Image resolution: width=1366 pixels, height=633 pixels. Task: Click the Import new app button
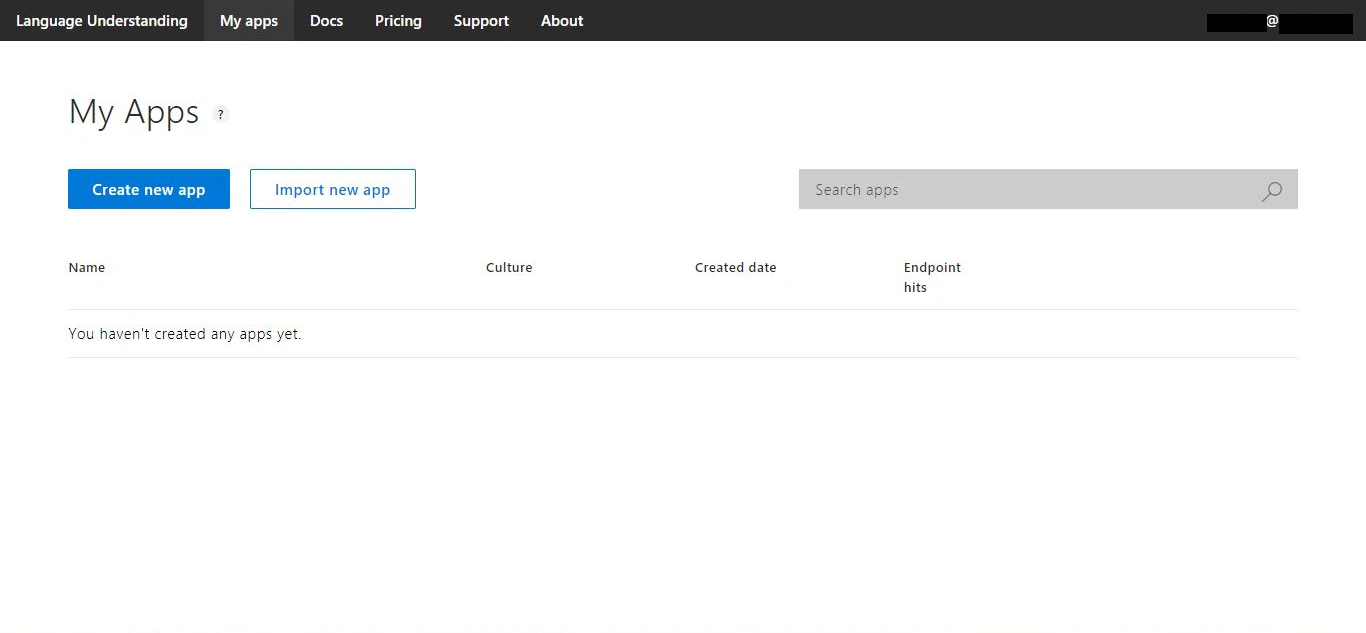333,189
